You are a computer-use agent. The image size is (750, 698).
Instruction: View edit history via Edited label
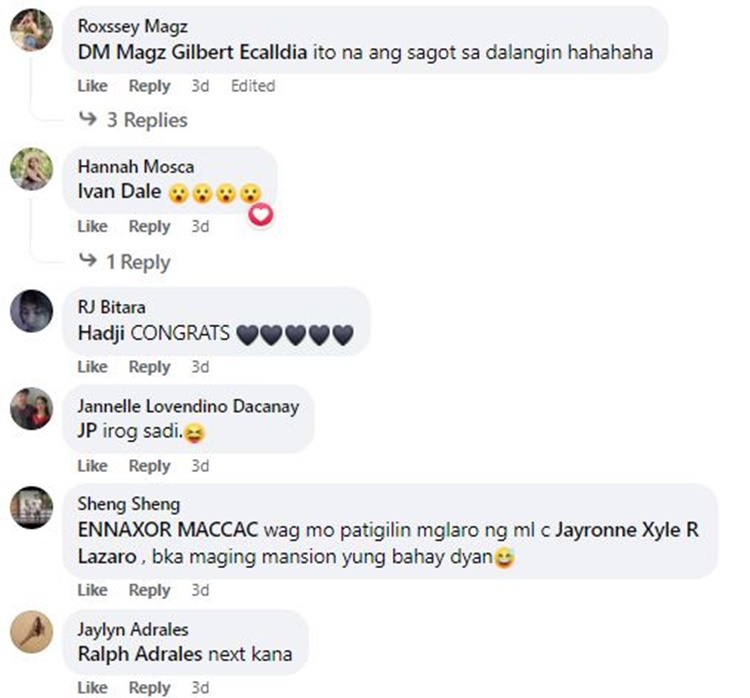253,86
